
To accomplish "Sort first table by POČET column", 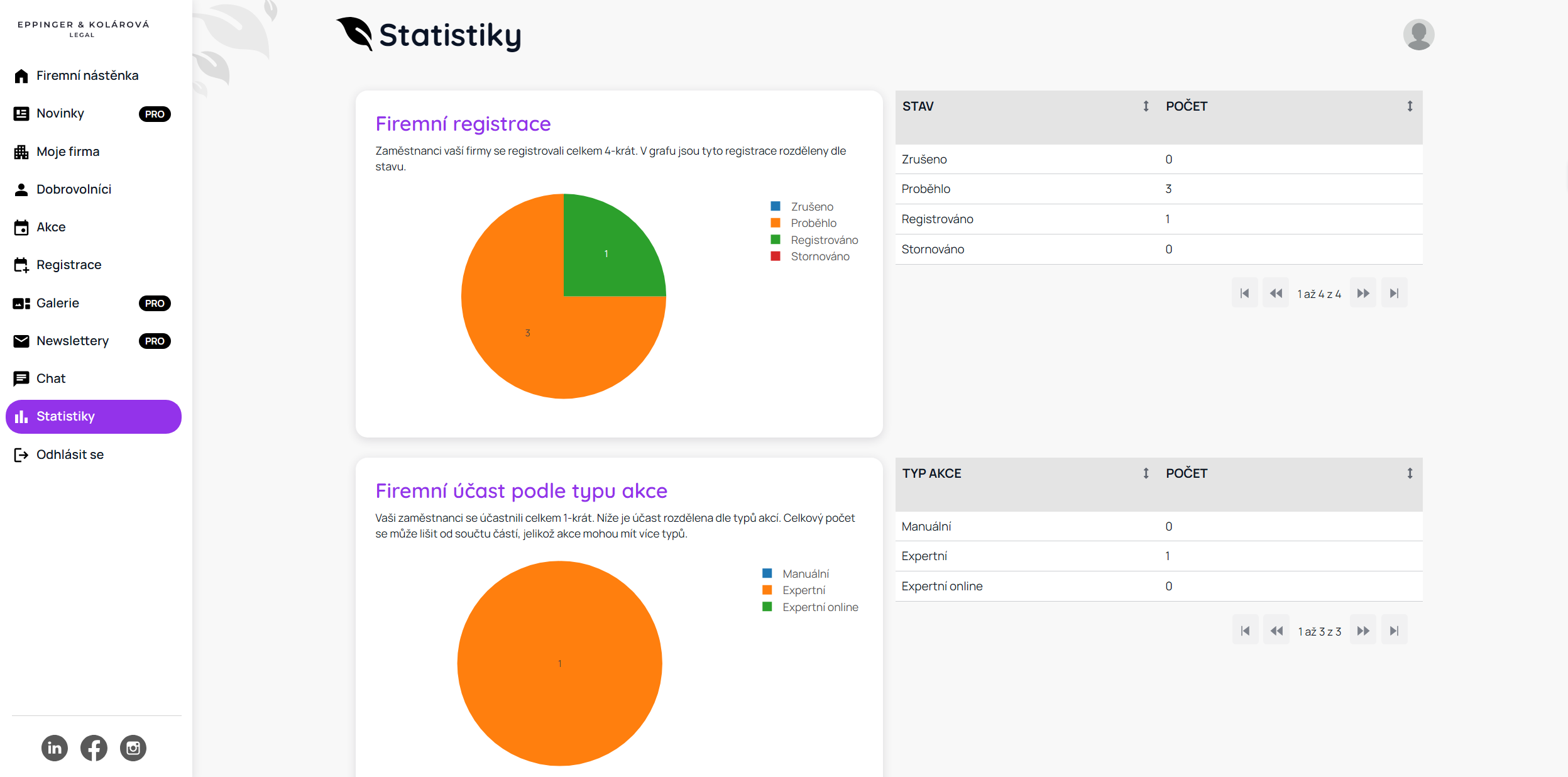I will 1410,106.
